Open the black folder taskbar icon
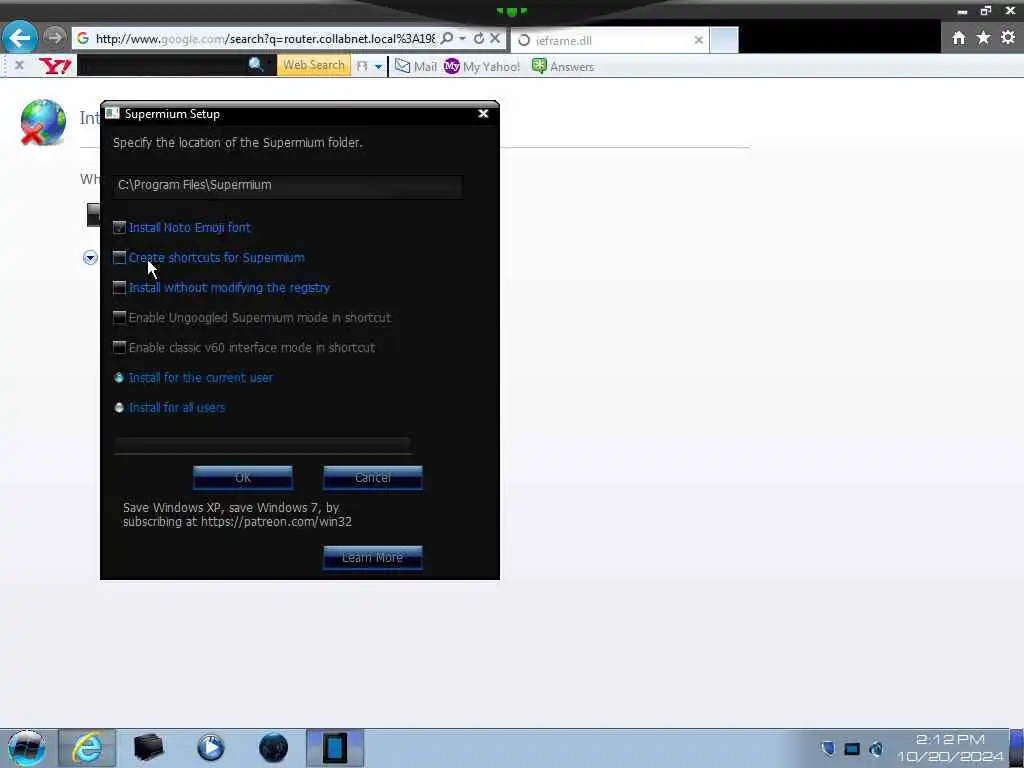The image size is (1024, 768). click(x=148, y=748)
